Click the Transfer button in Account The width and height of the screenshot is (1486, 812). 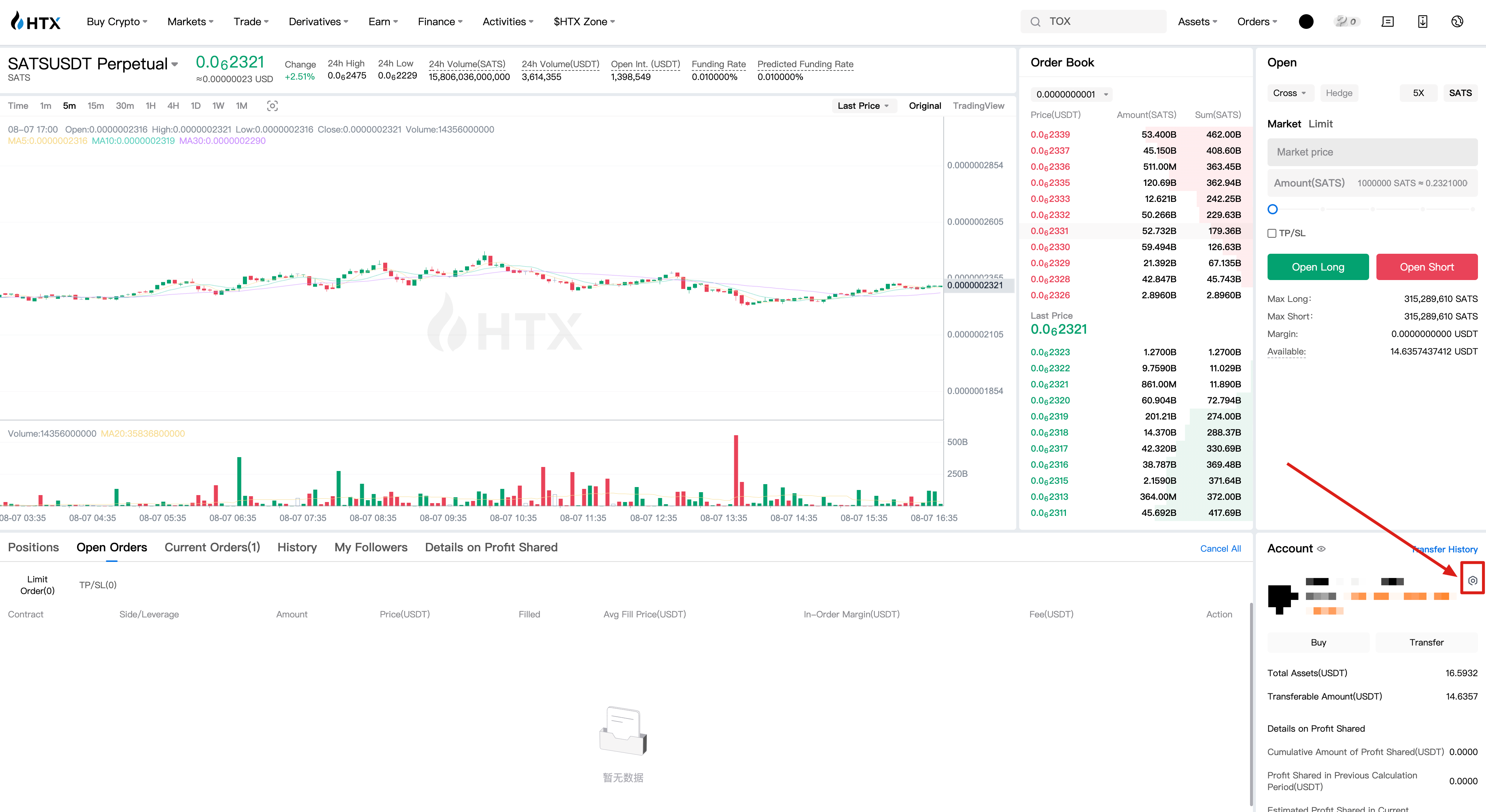pos(1426,643)
